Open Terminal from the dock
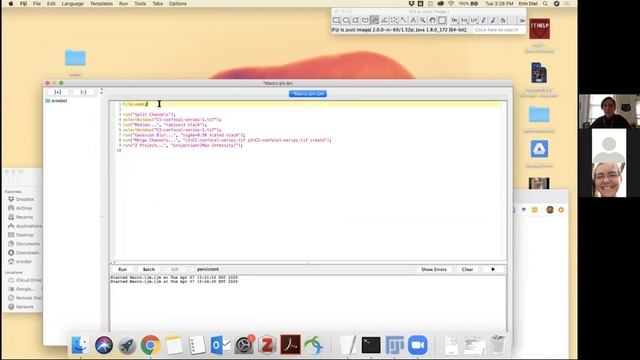Image resolution: width=640 pixels, height=360 pixels. click(x=371, y=345)
